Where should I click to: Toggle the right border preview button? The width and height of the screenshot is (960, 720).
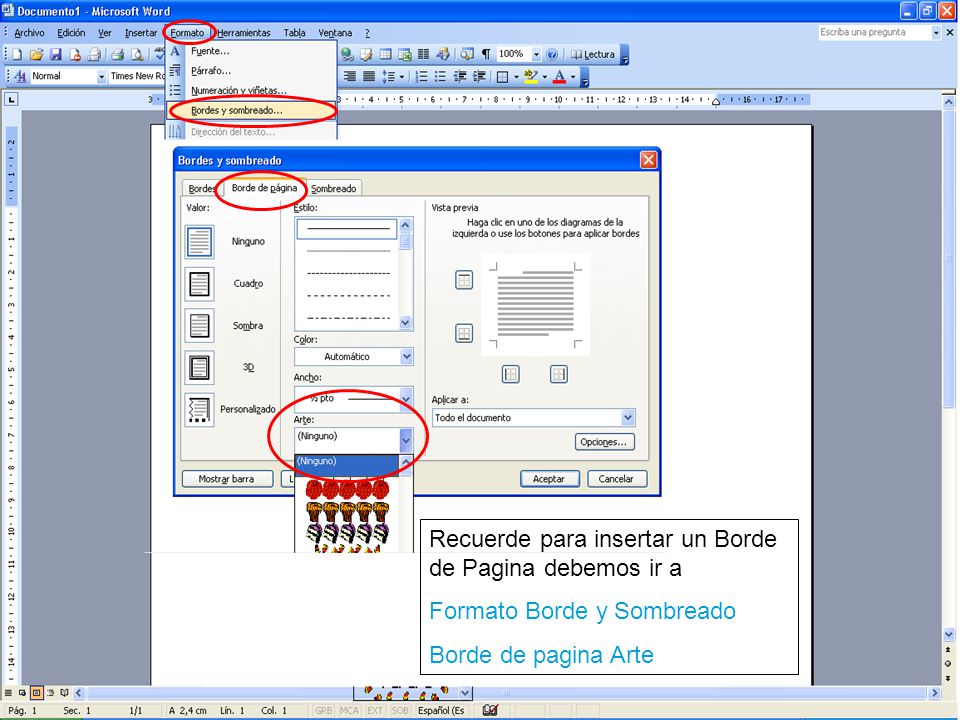coord(558,374)
